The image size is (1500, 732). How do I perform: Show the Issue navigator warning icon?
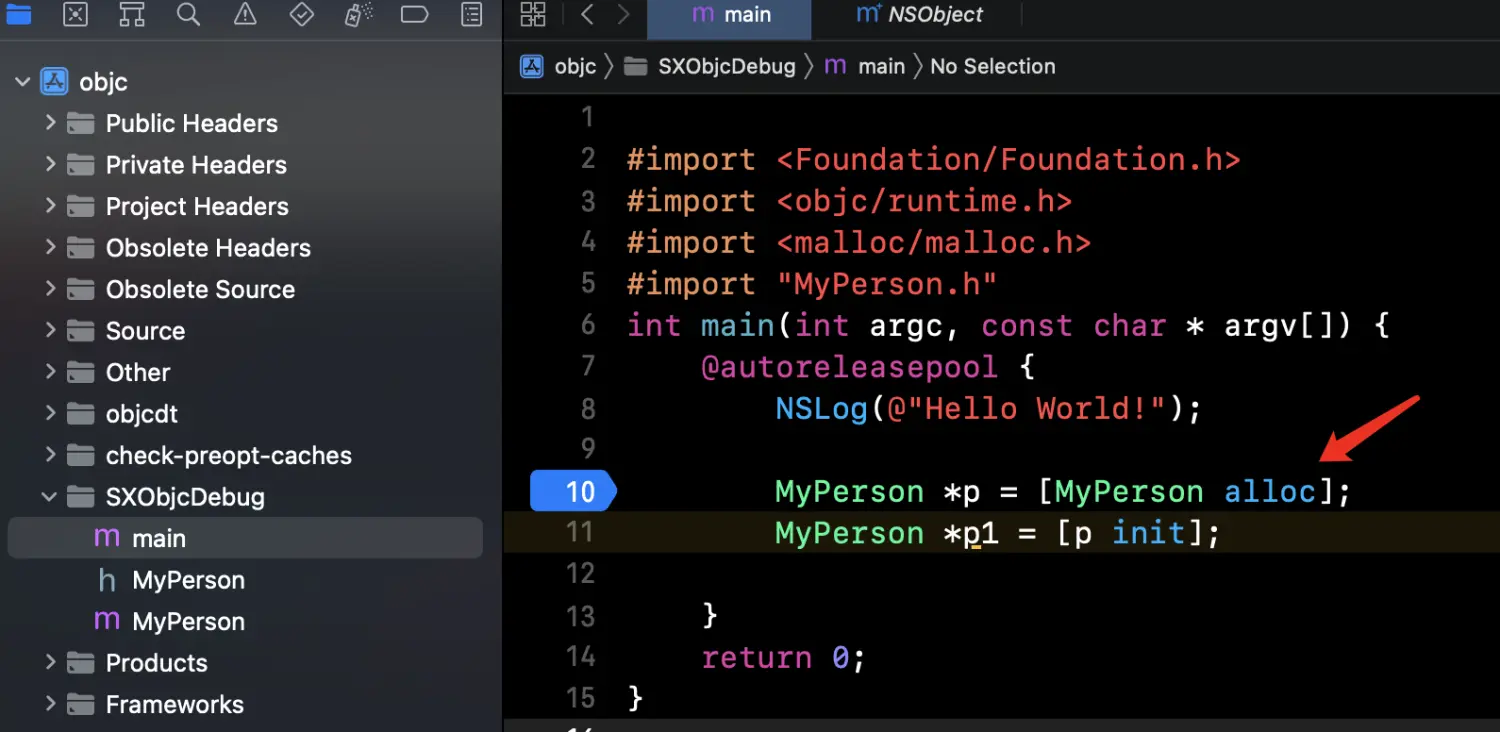point(244,14)
